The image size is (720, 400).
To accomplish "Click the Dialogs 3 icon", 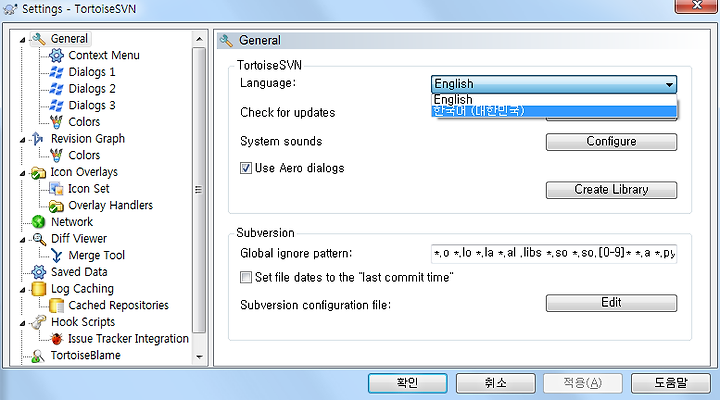I will 56,105.
